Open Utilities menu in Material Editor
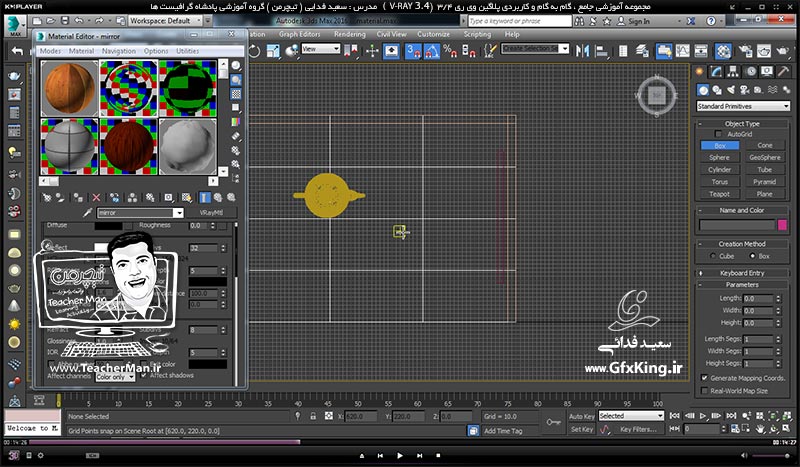Screen dimensions: 800x467 point(187,51)
